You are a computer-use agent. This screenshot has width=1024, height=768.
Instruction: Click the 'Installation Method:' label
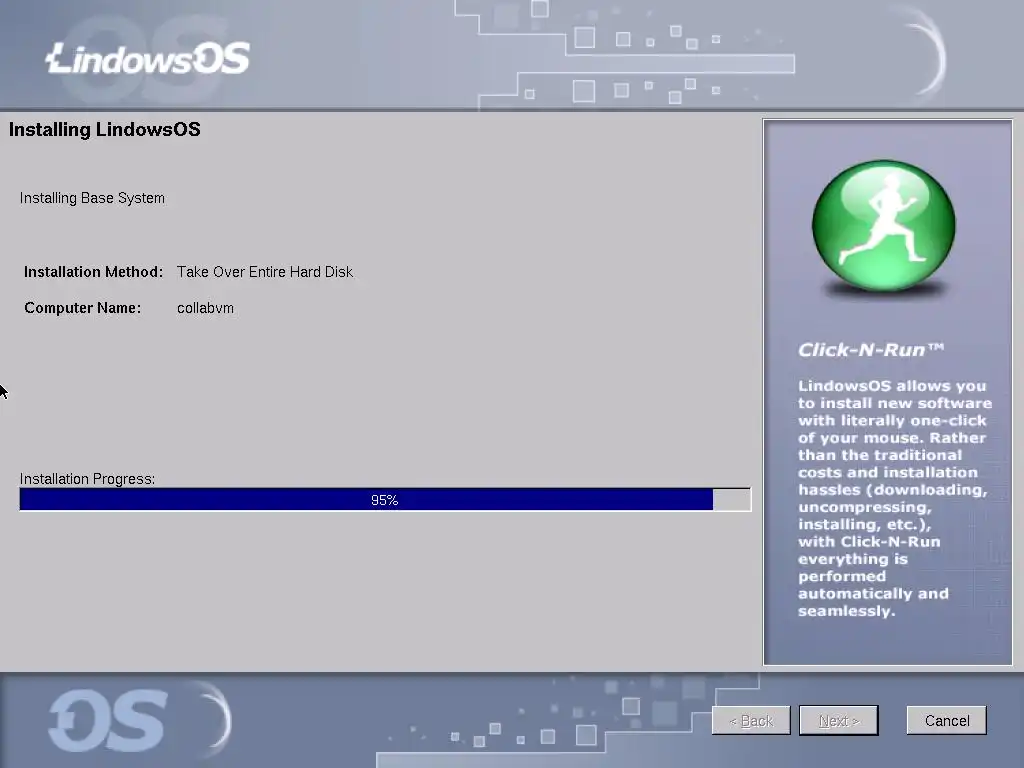tap(93, 272)
